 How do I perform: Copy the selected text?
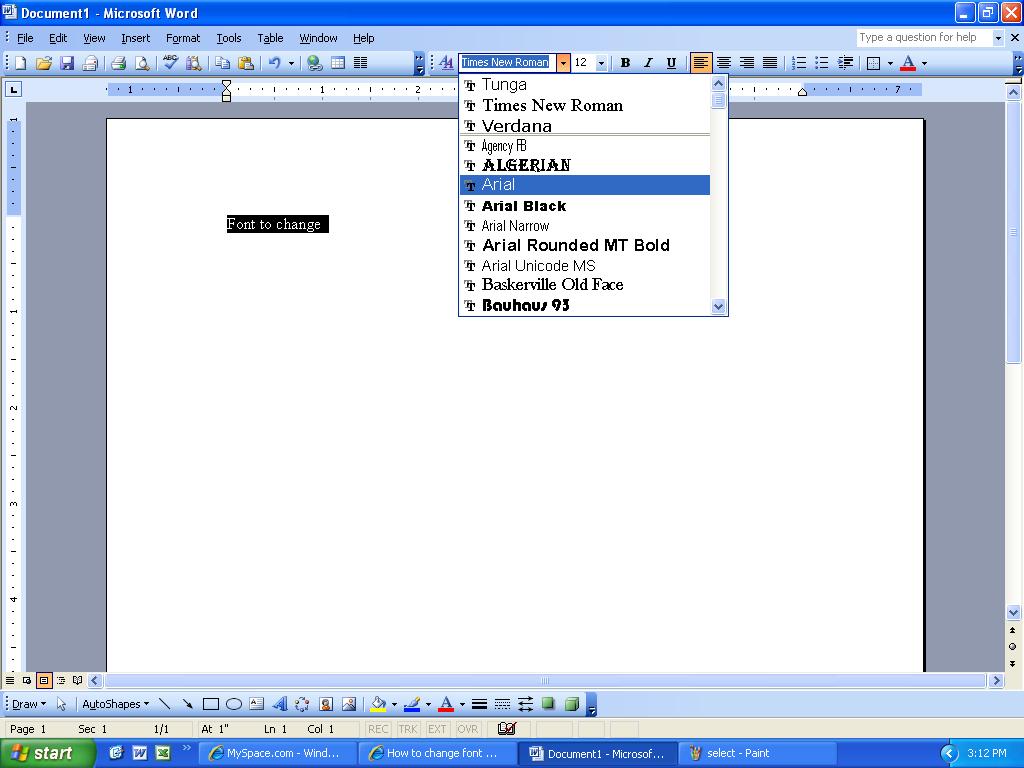(223, 63)
